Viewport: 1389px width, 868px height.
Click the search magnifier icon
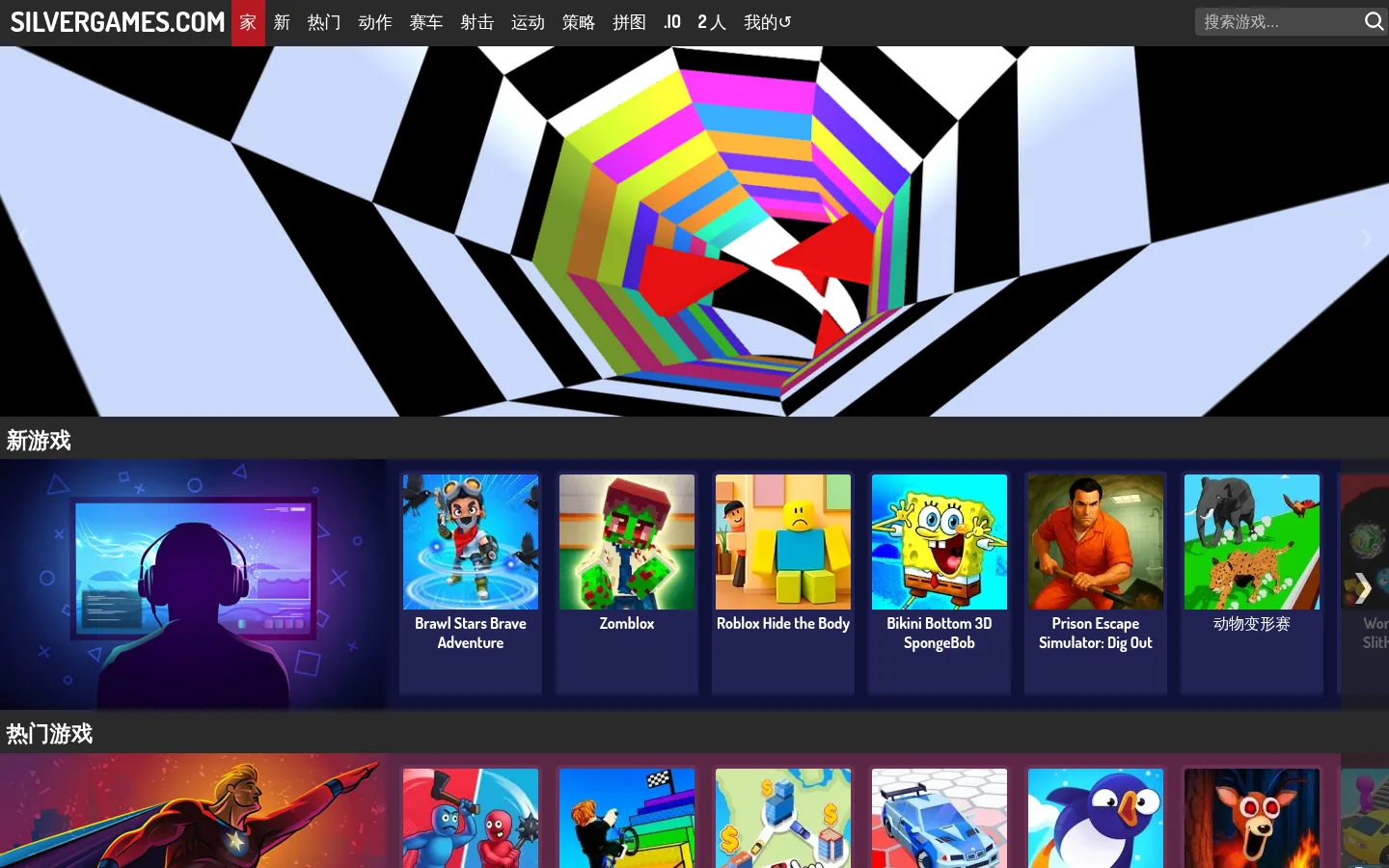pos(1374,21)
